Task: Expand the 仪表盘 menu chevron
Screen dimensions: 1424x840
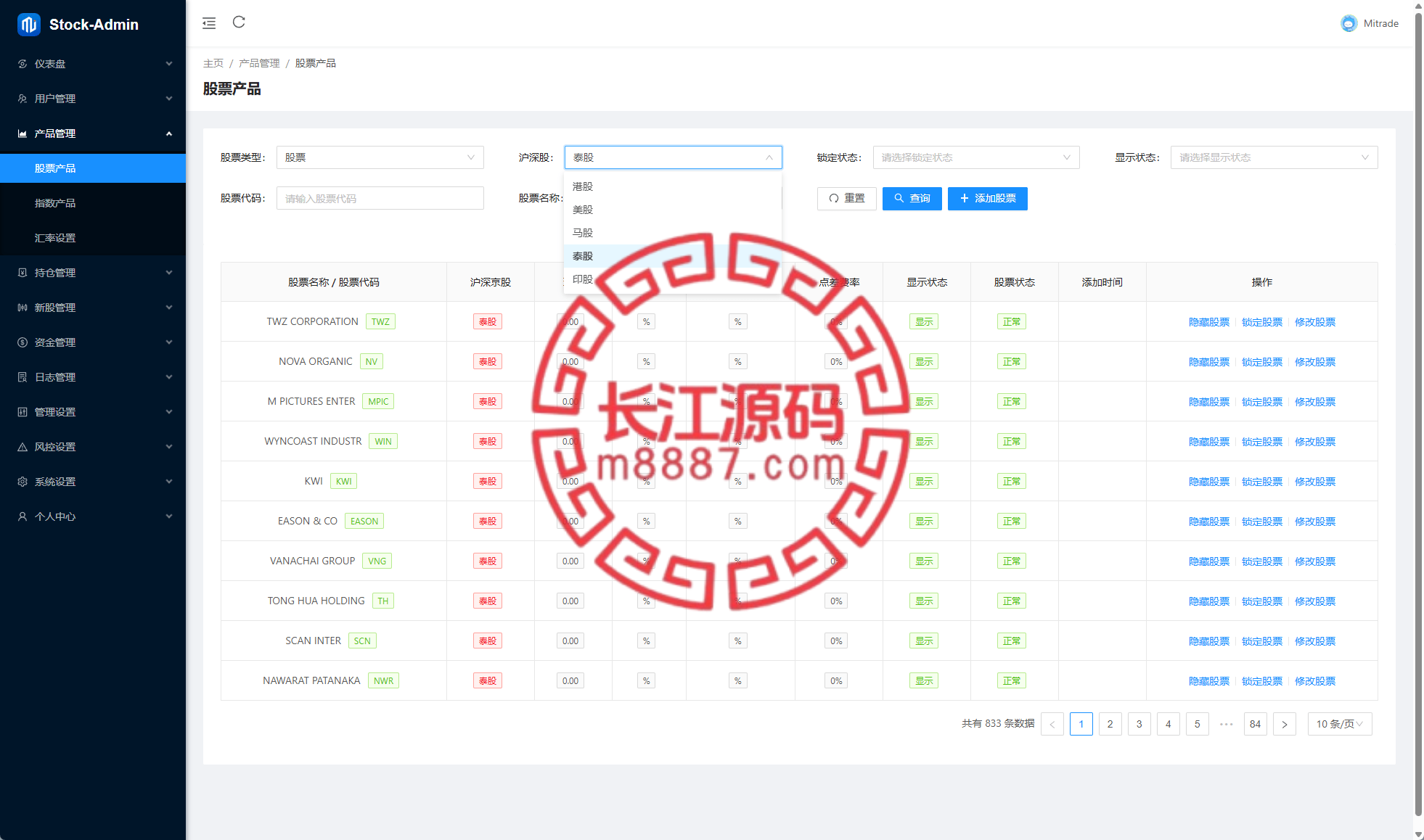Action: (x=169, y=64)
